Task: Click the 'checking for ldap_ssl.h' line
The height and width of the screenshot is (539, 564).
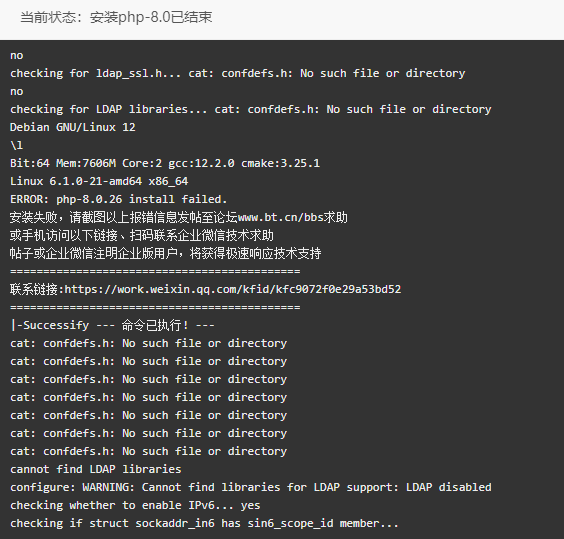Action: (237, 73)
